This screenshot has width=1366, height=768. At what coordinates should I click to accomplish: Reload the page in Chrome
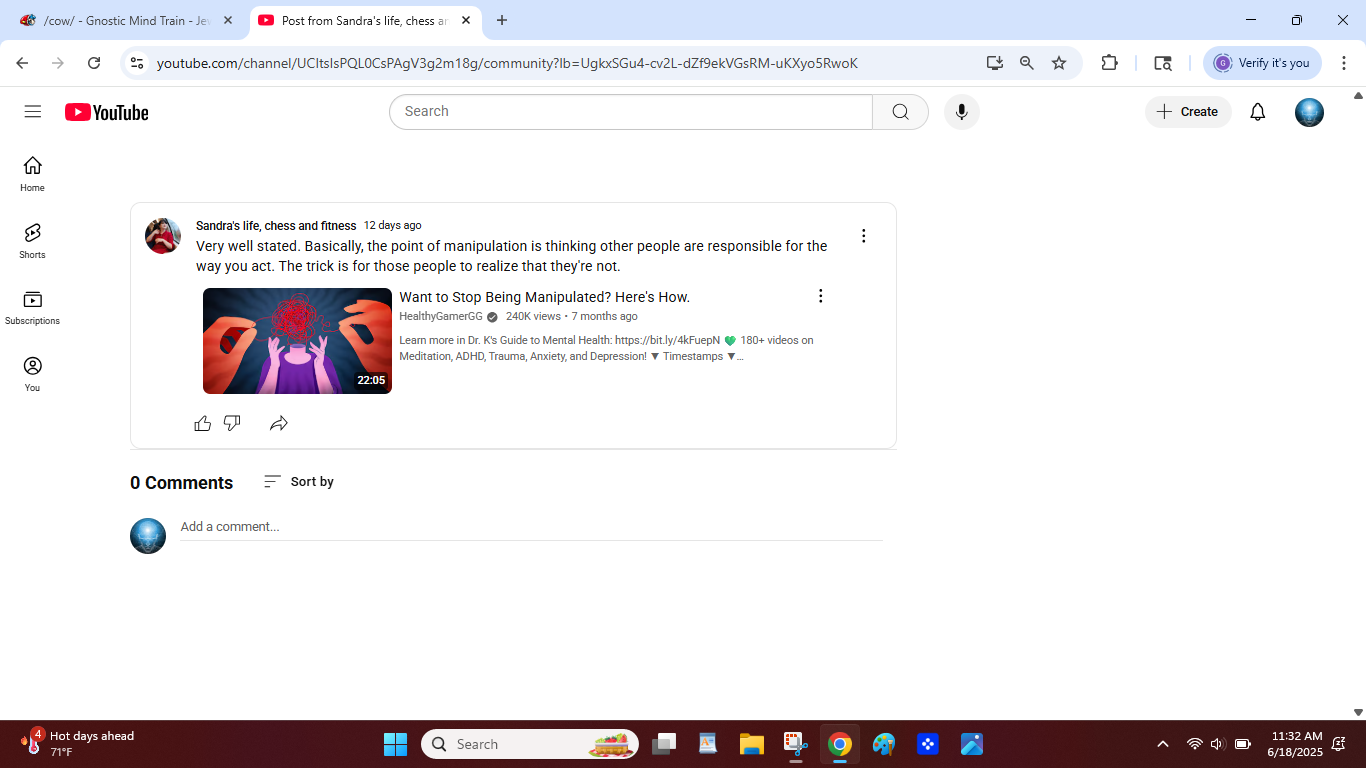(94, 63)
